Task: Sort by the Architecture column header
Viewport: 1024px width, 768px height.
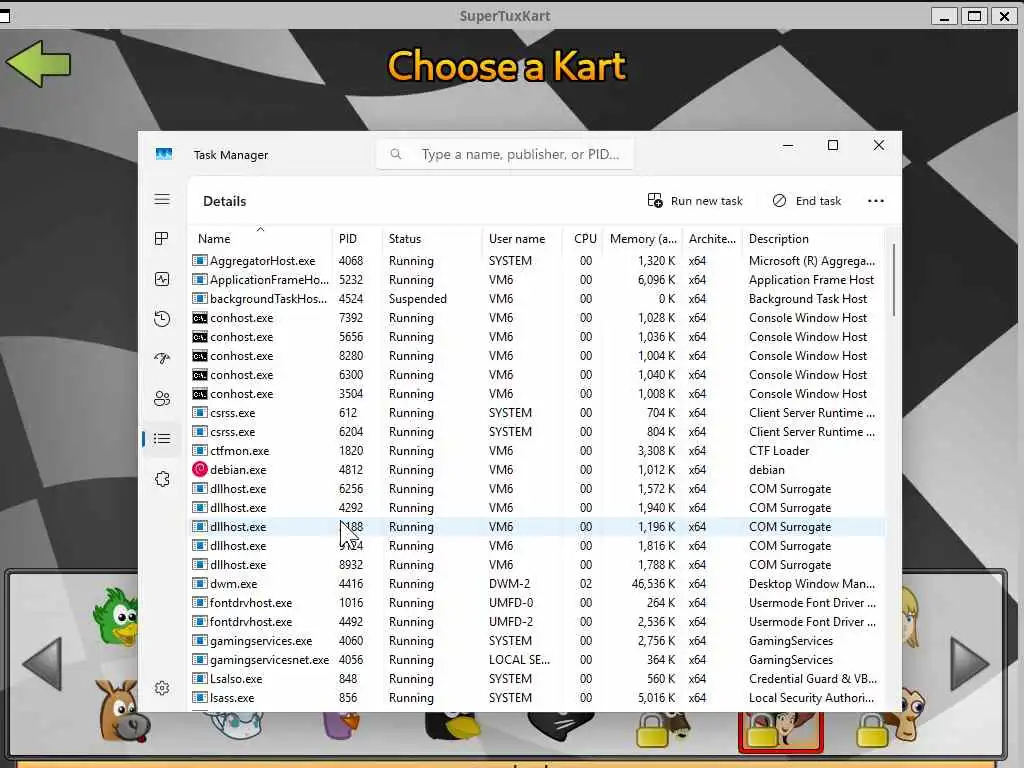Action: point(712,239)
